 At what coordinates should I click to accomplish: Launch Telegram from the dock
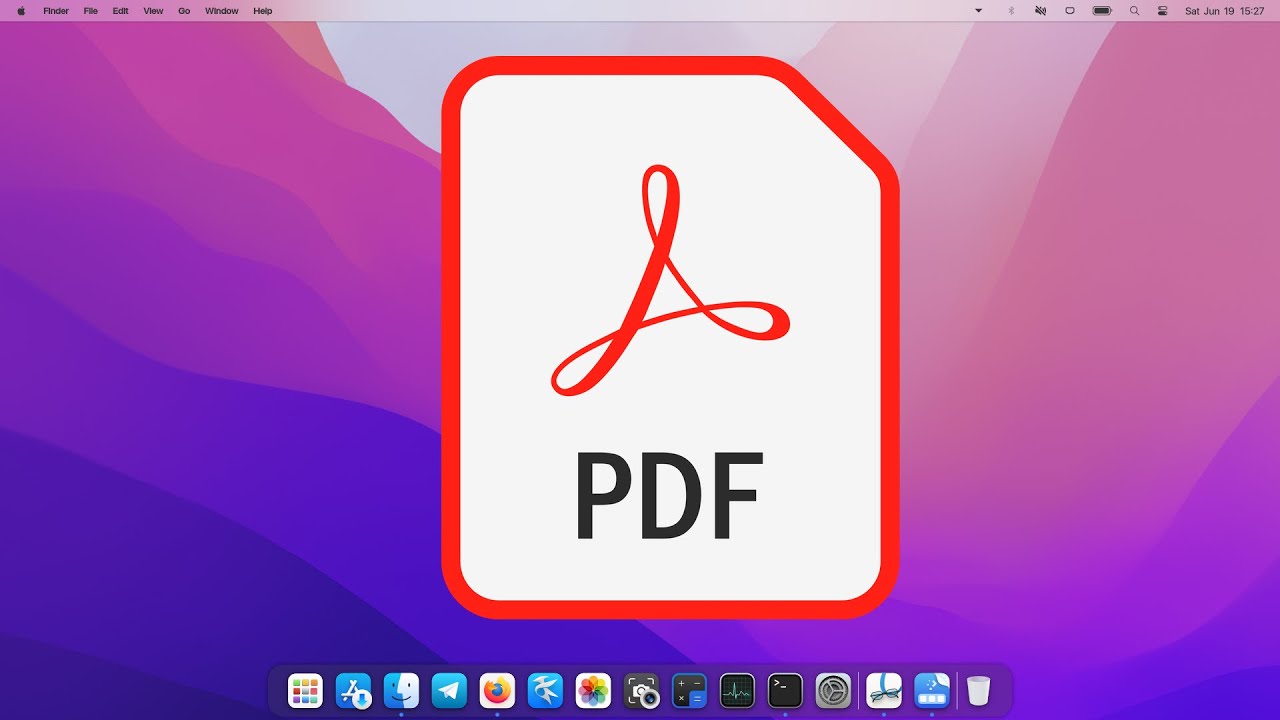point(449,691)
